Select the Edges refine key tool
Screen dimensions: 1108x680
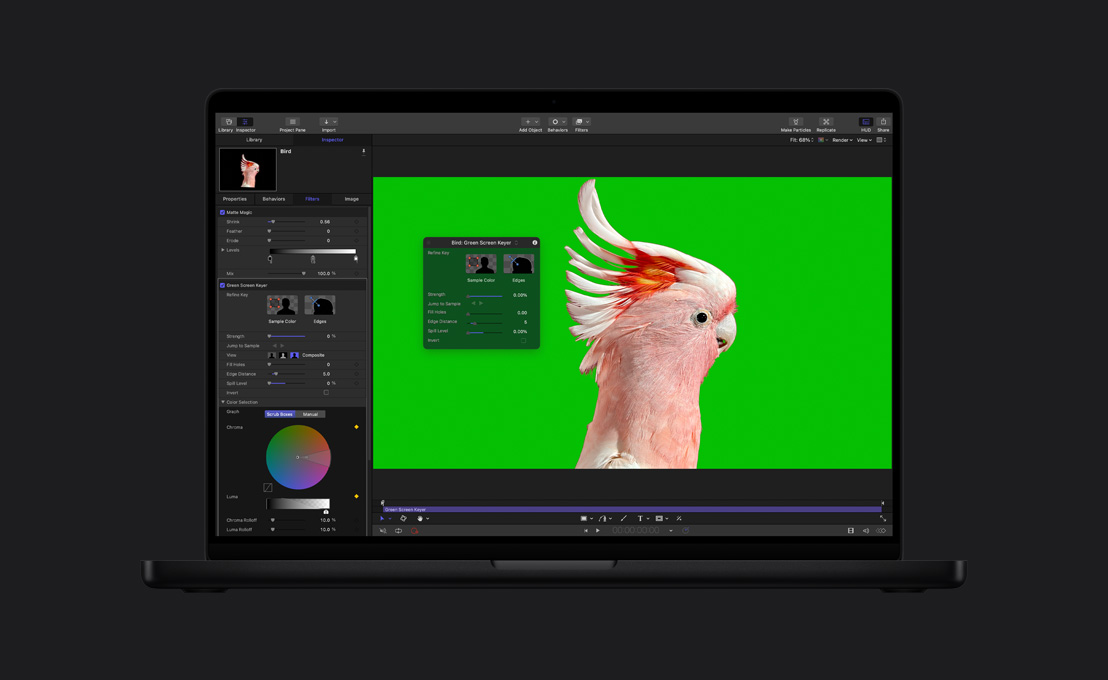click(x=320, y=305)
